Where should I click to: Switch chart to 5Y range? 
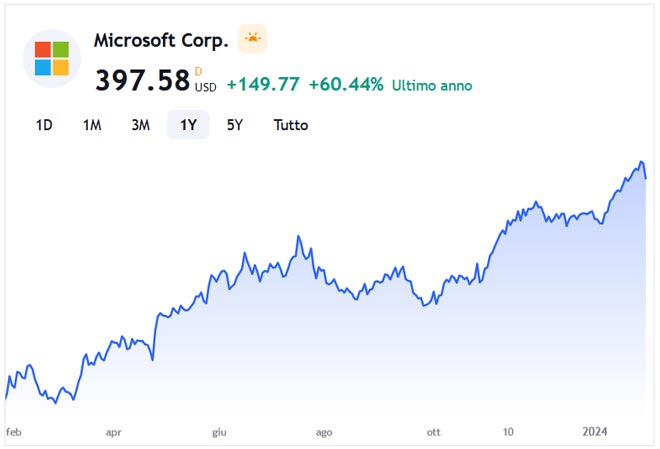tap(234, 125)
